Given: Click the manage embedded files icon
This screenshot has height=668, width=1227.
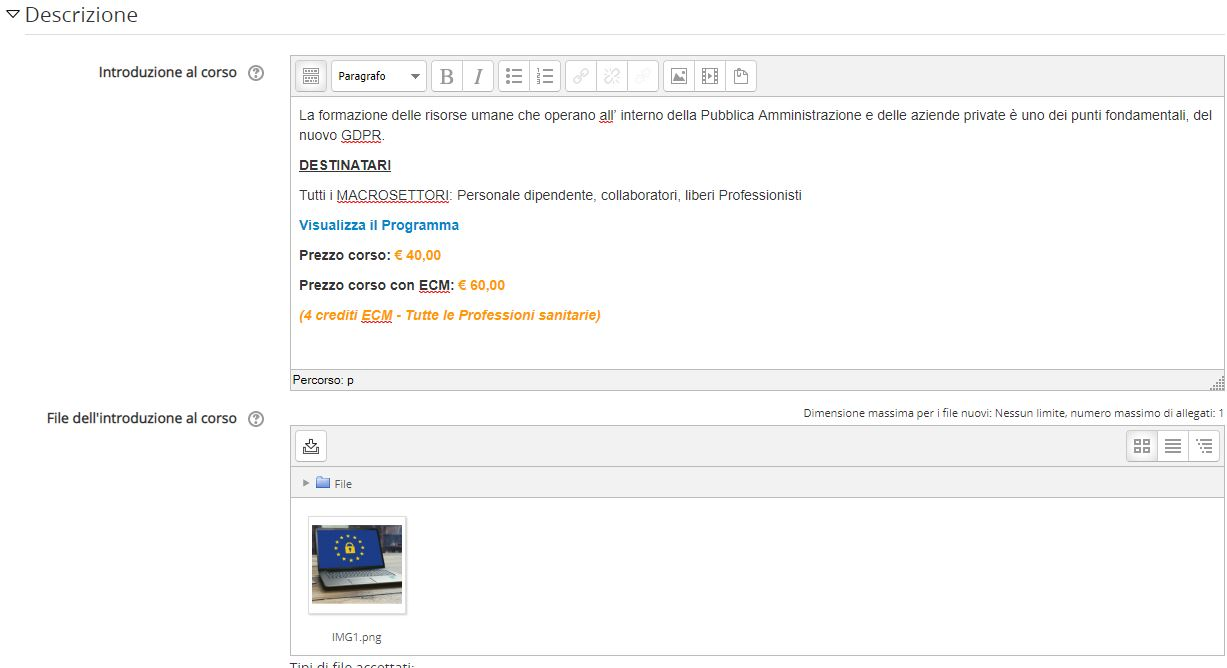Looking at the screenshot, I should [741, 76].
